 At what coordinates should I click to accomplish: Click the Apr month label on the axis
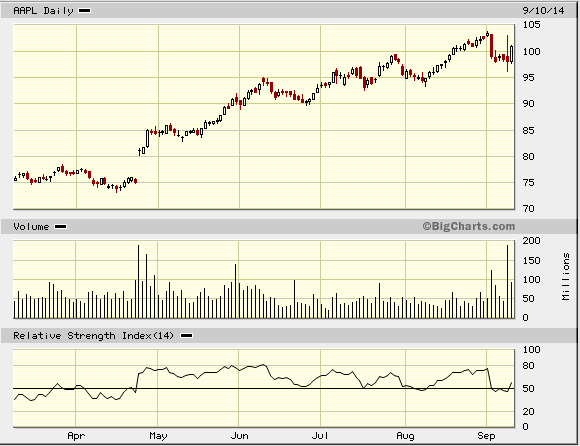[76, 436]
